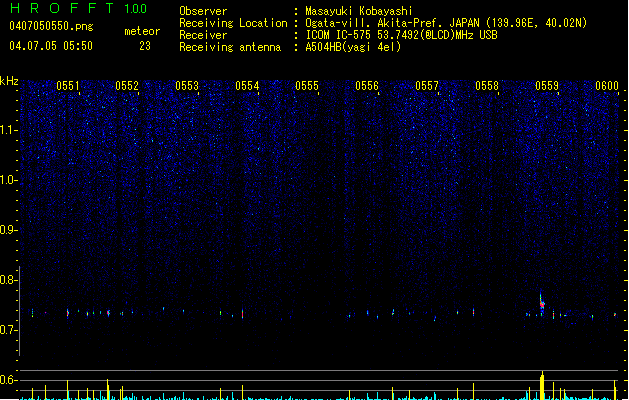Click the 0552 time marker

pos(127,86)
